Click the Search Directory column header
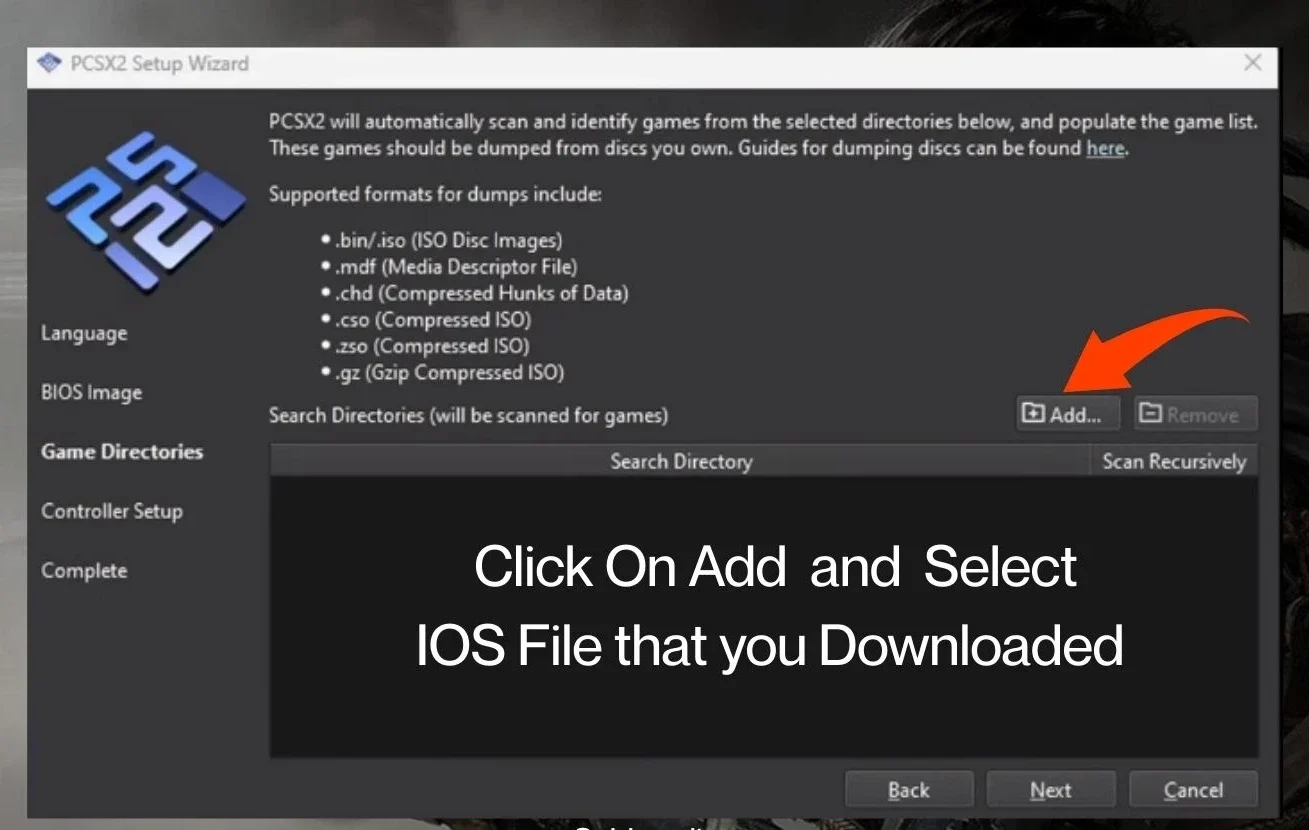Image resolution: width=1309 pixels, height=830 pixels. [x=680, y=461]
